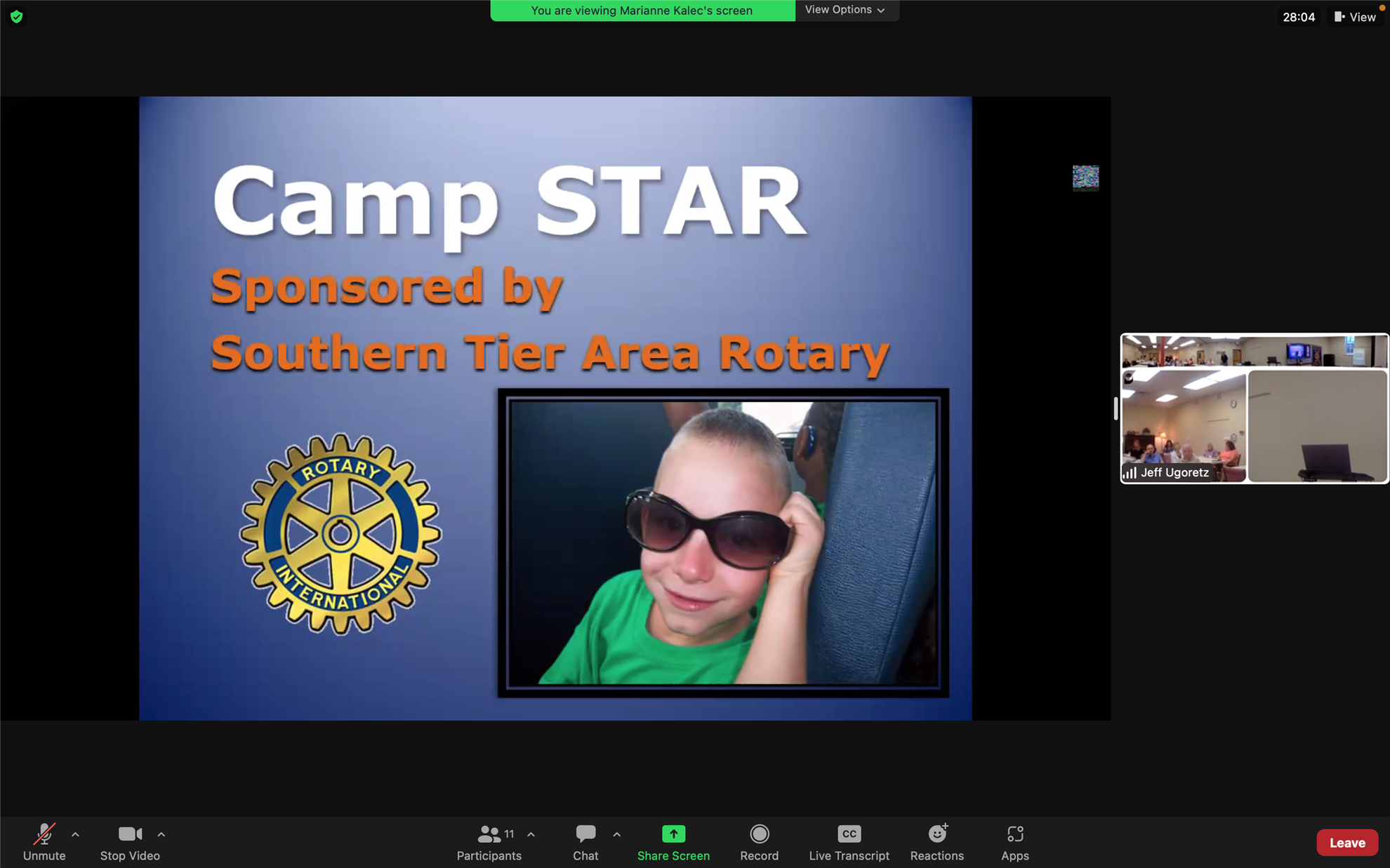Click the participant count 11
The width and height of the screenshot is (1390, 868).
coord(509,834)
